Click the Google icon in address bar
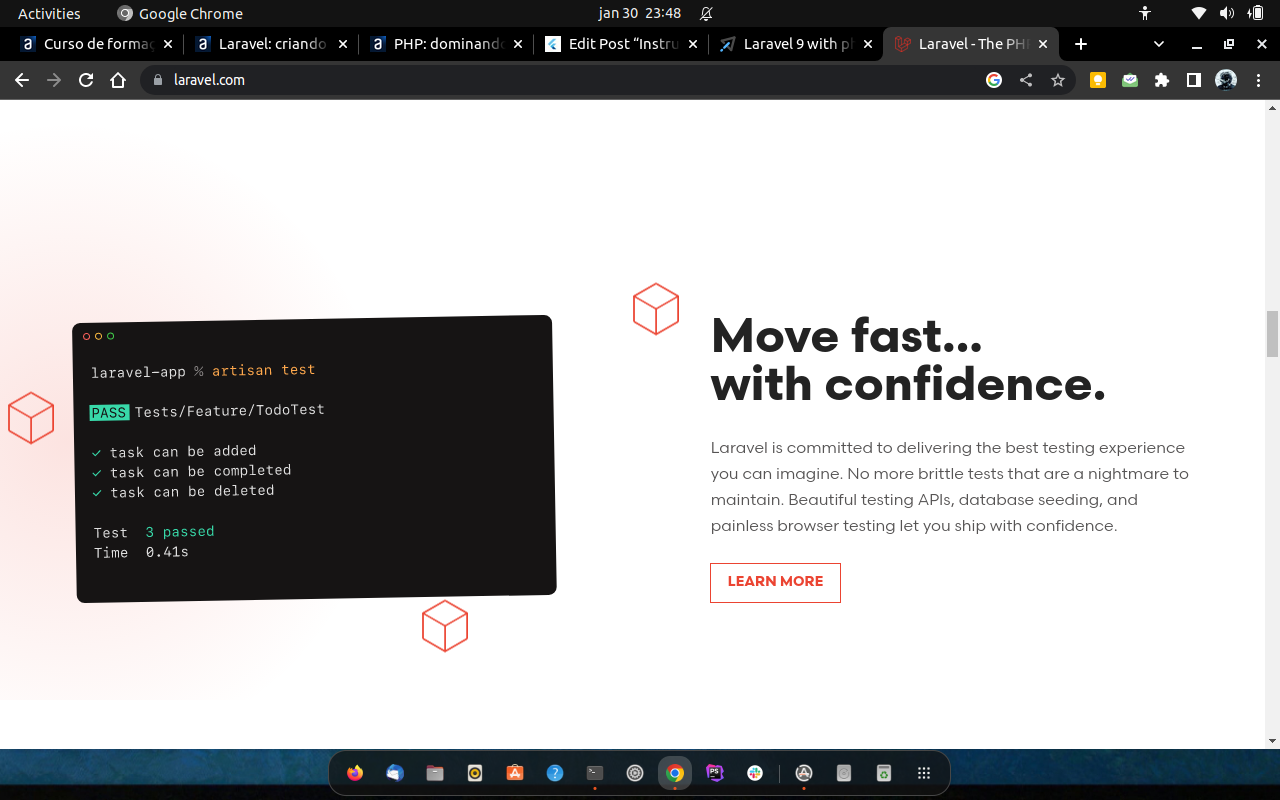Image resolution: width=1280 pixels, height=800 pixels. pos(994,80)
